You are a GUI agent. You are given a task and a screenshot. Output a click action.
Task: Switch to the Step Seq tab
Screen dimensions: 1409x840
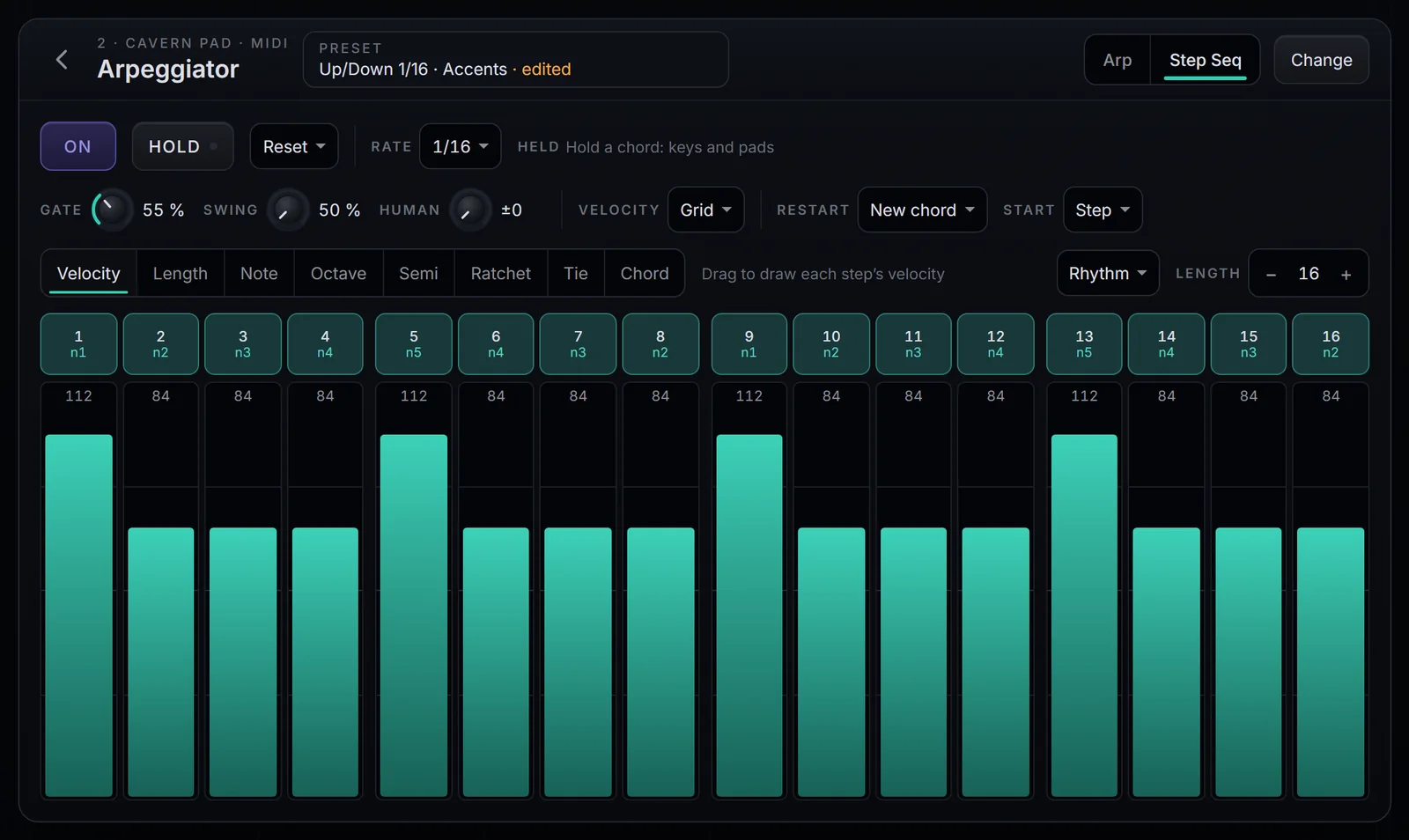coord(1205,60)
